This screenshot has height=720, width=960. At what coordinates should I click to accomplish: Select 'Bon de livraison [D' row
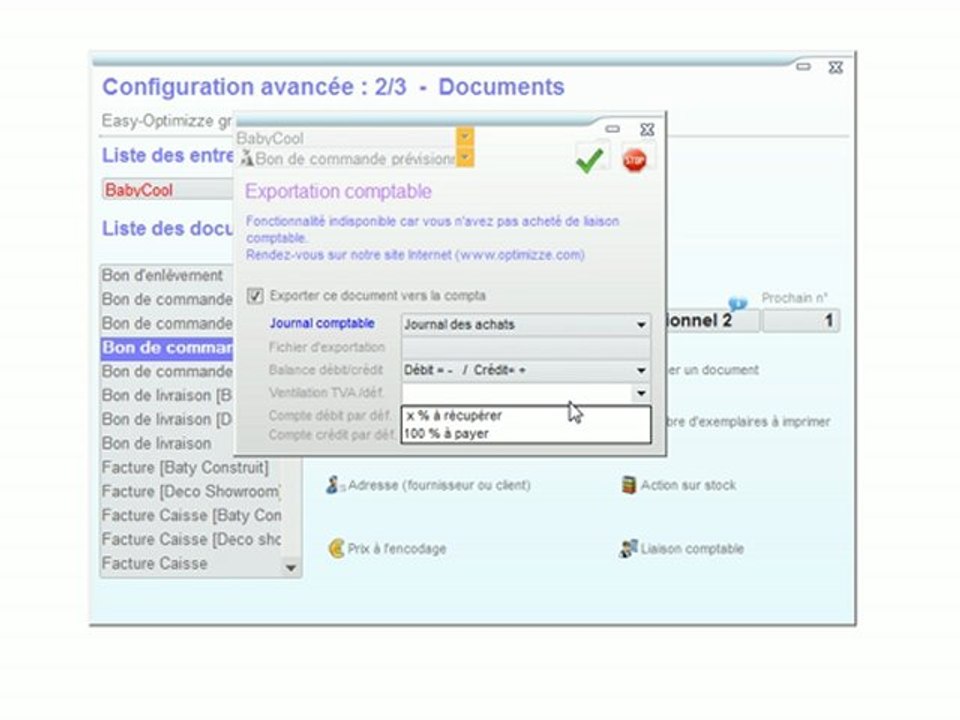click(x=167, y=419)
